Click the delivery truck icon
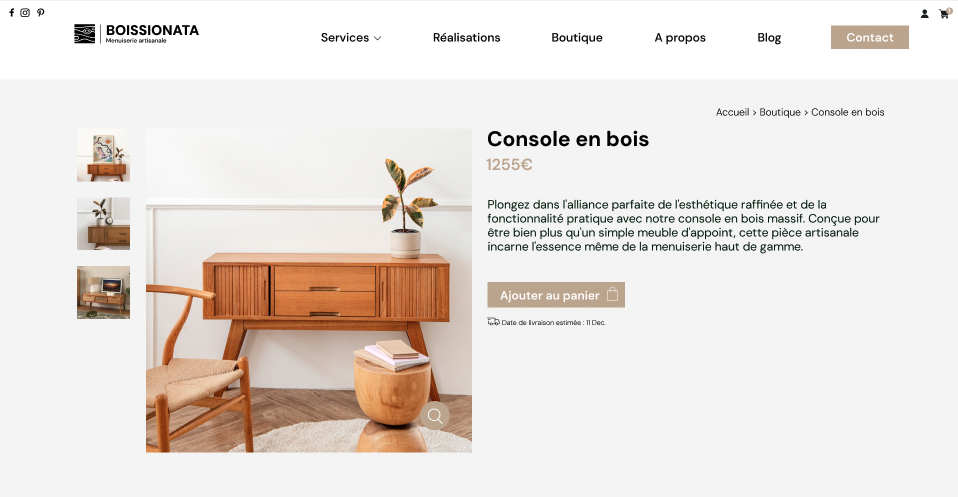 coord(493,322)
